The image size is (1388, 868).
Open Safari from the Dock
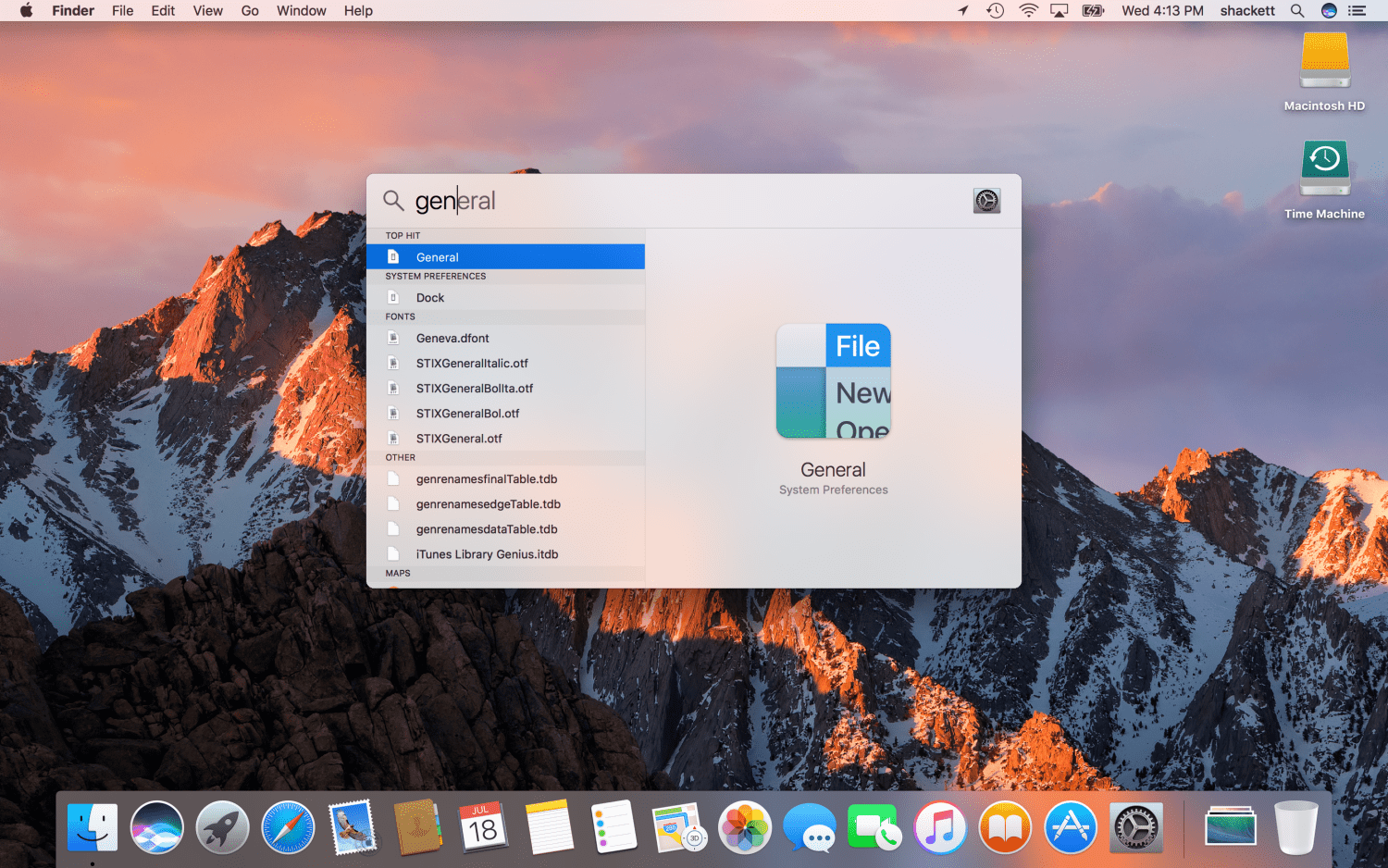[288, 827]
